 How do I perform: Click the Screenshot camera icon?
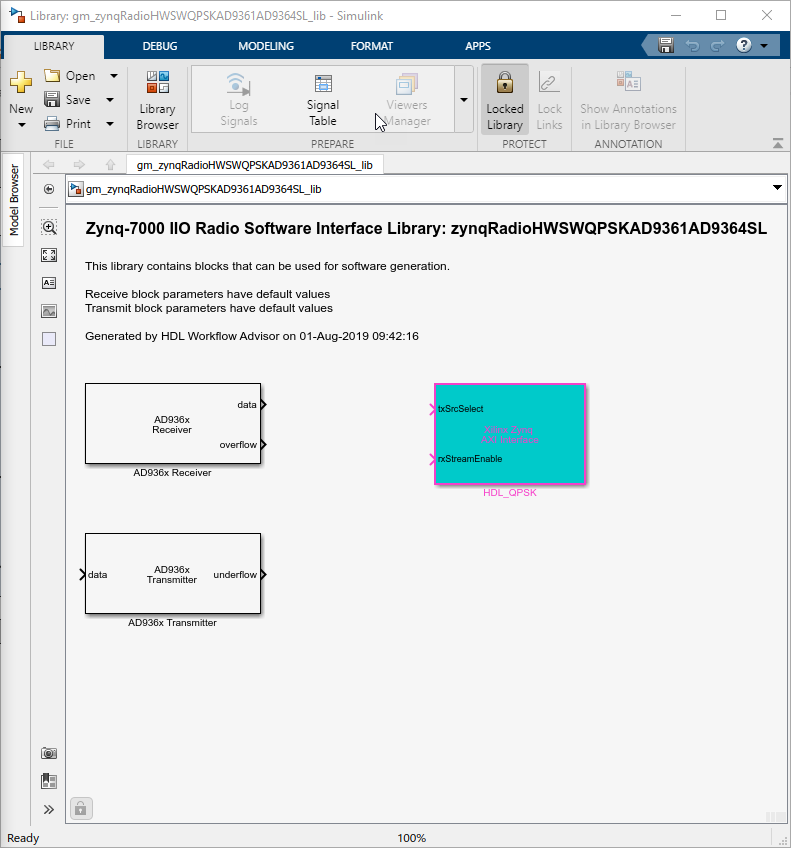(x=49, y=753)
